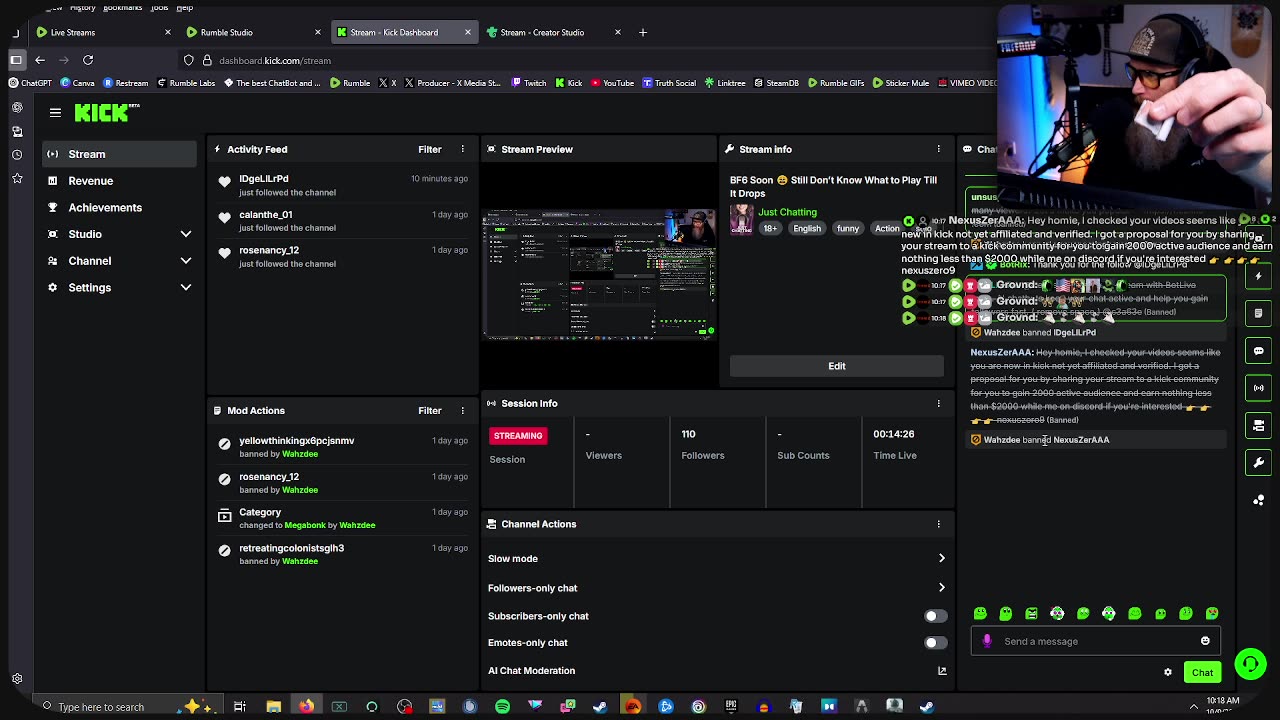Screen dimensions: 1280x720
Task: Open a new browser tab
Action: pyautogui.click(x=643, y=32)
